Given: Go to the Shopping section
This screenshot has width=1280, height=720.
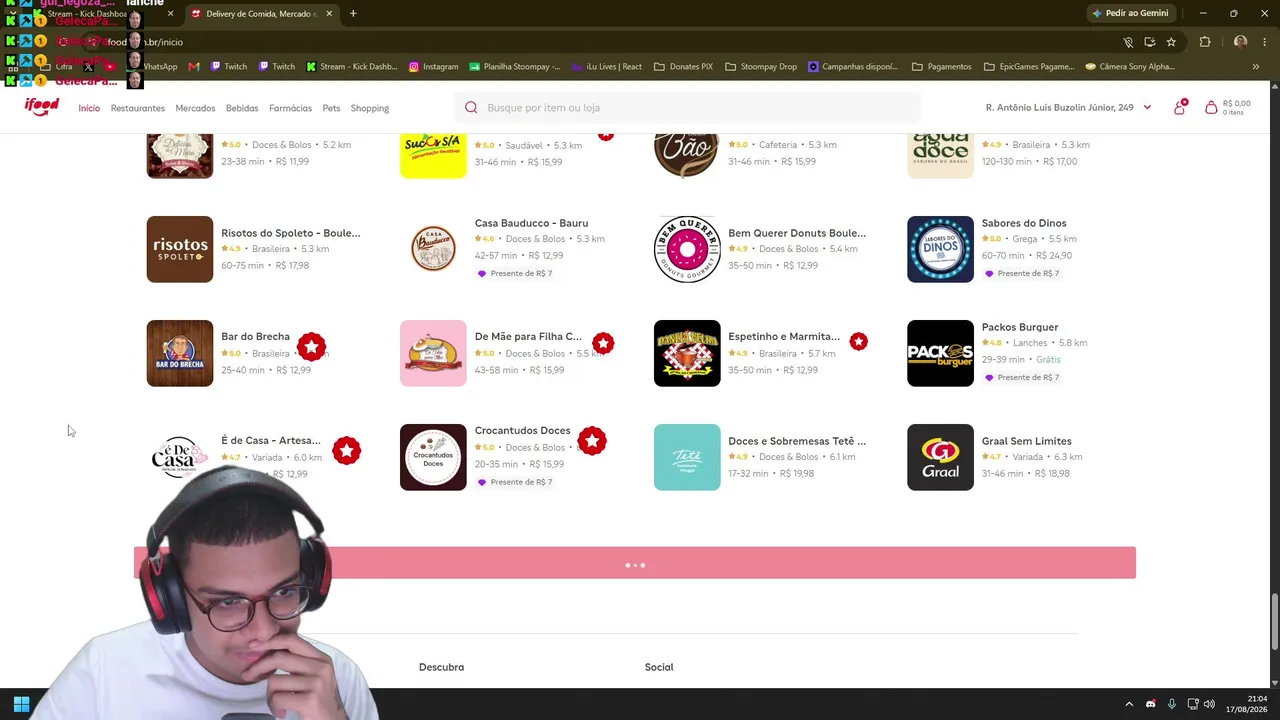Looking at the screenshot, I should (370, 108).
